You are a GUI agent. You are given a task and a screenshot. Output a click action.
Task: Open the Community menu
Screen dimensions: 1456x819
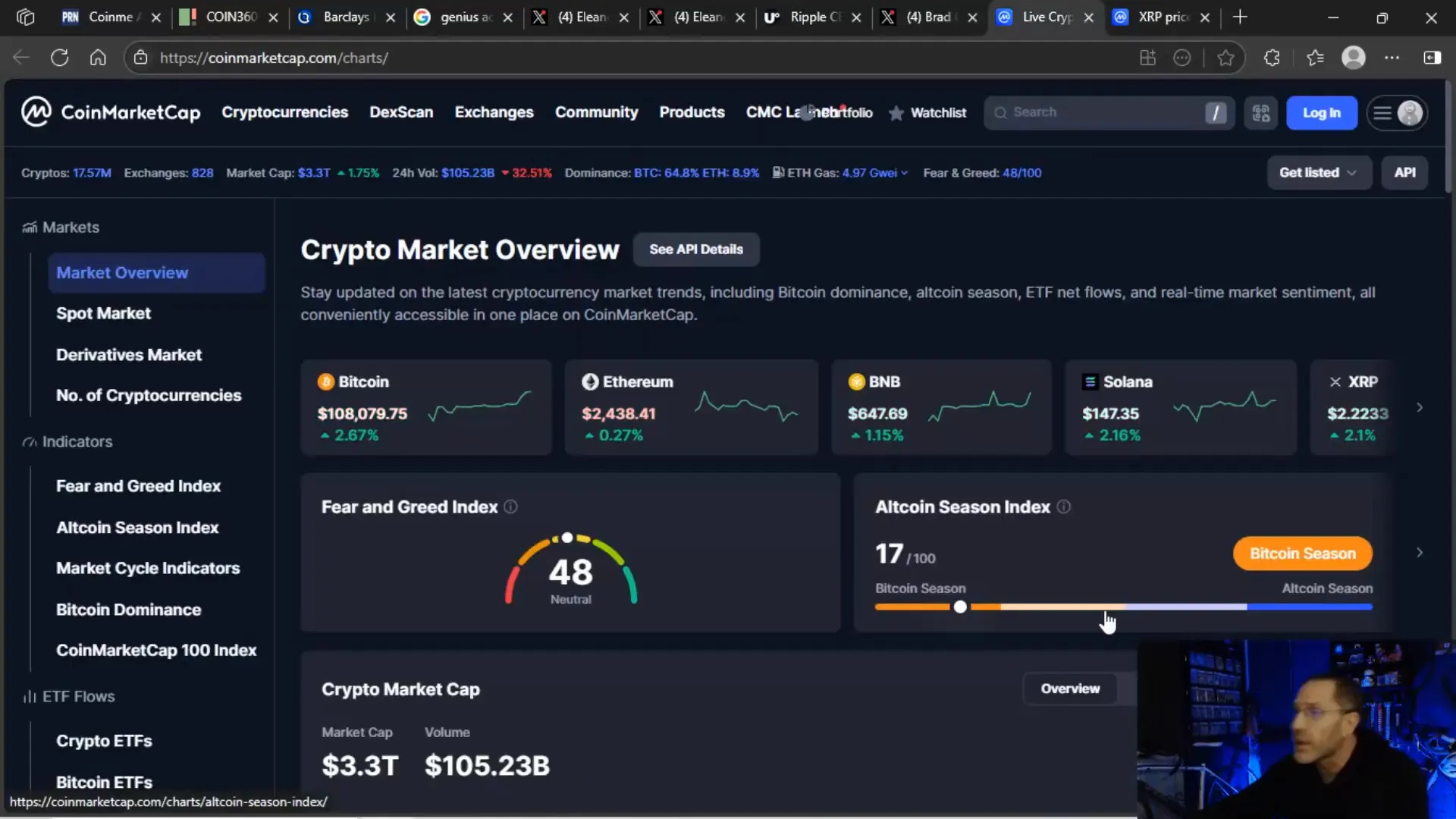[597, 112]
